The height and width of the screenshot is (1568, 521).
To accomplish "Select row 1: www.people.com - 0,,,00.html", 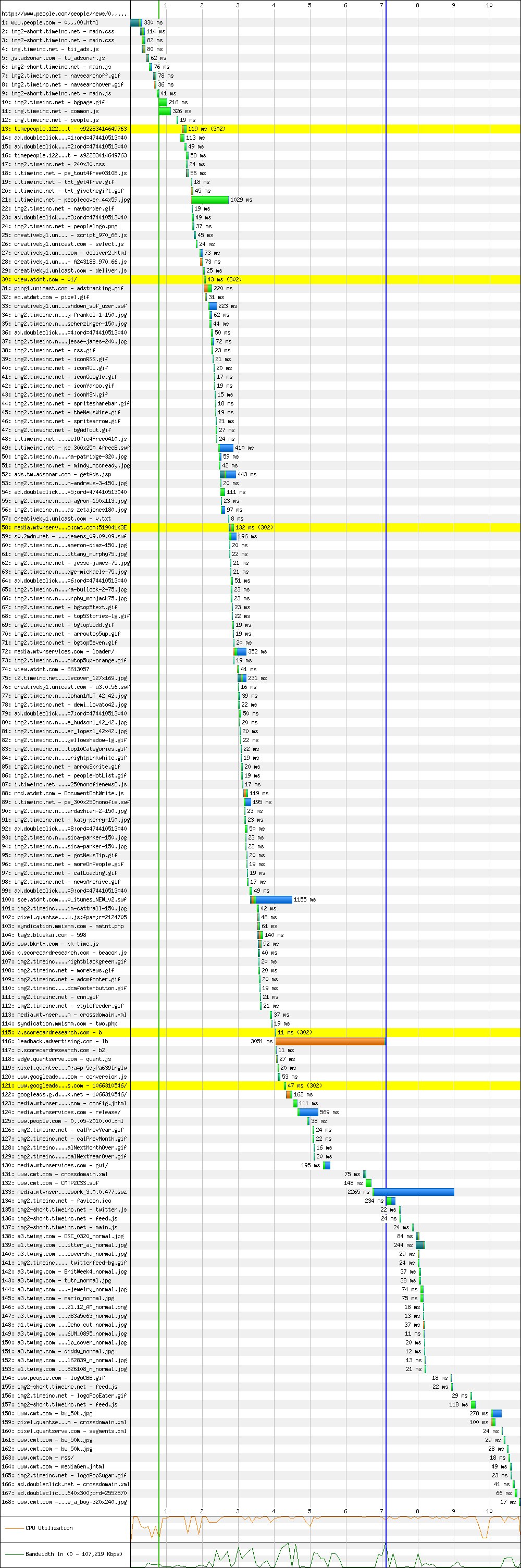I will (260, 22).
